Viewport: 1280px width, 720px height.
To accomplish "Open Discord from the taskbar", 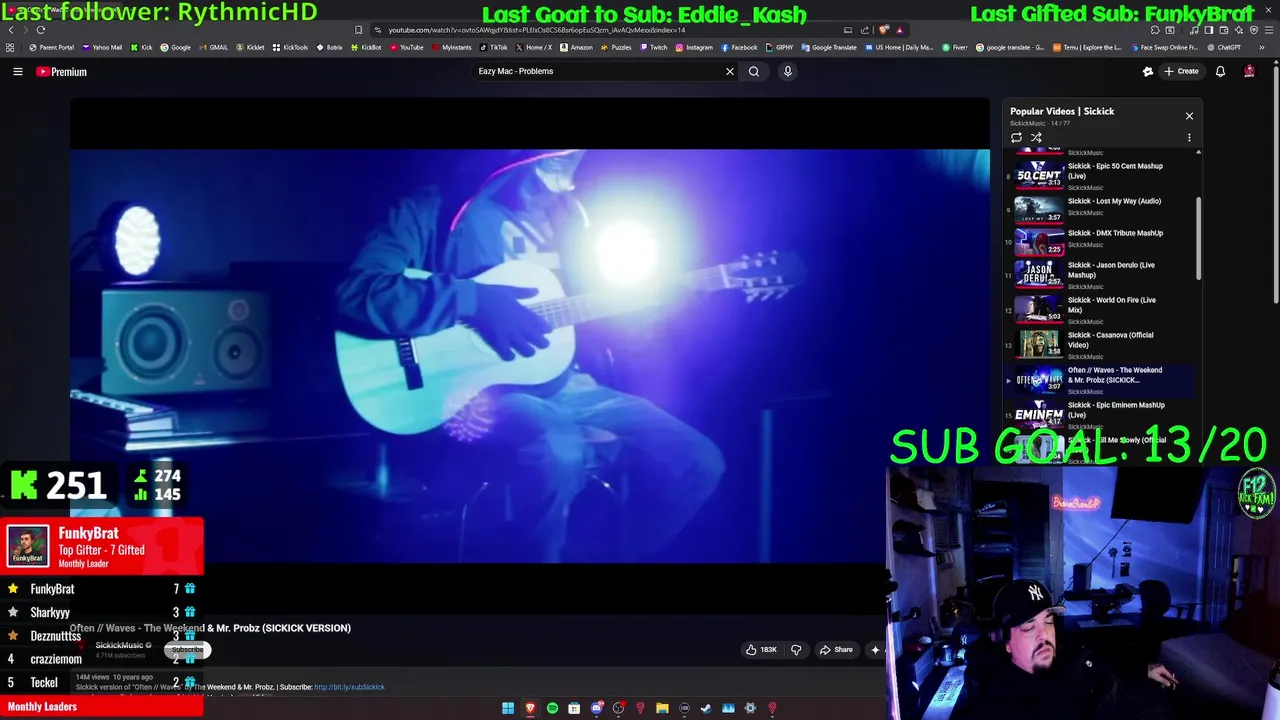I will [x=596, y=708].
